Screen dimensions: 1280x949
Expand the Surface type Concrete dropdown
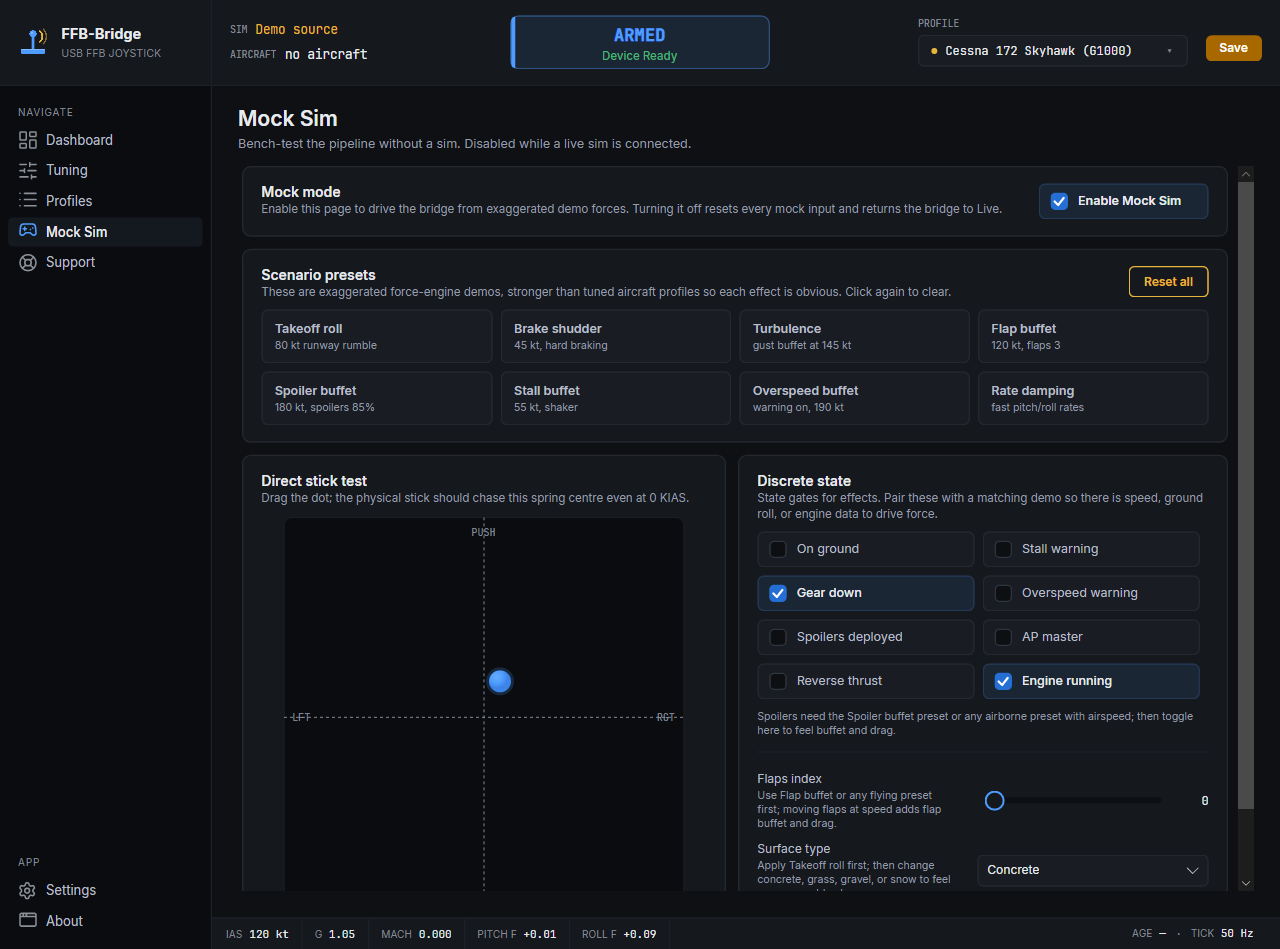click(1092, 870)
